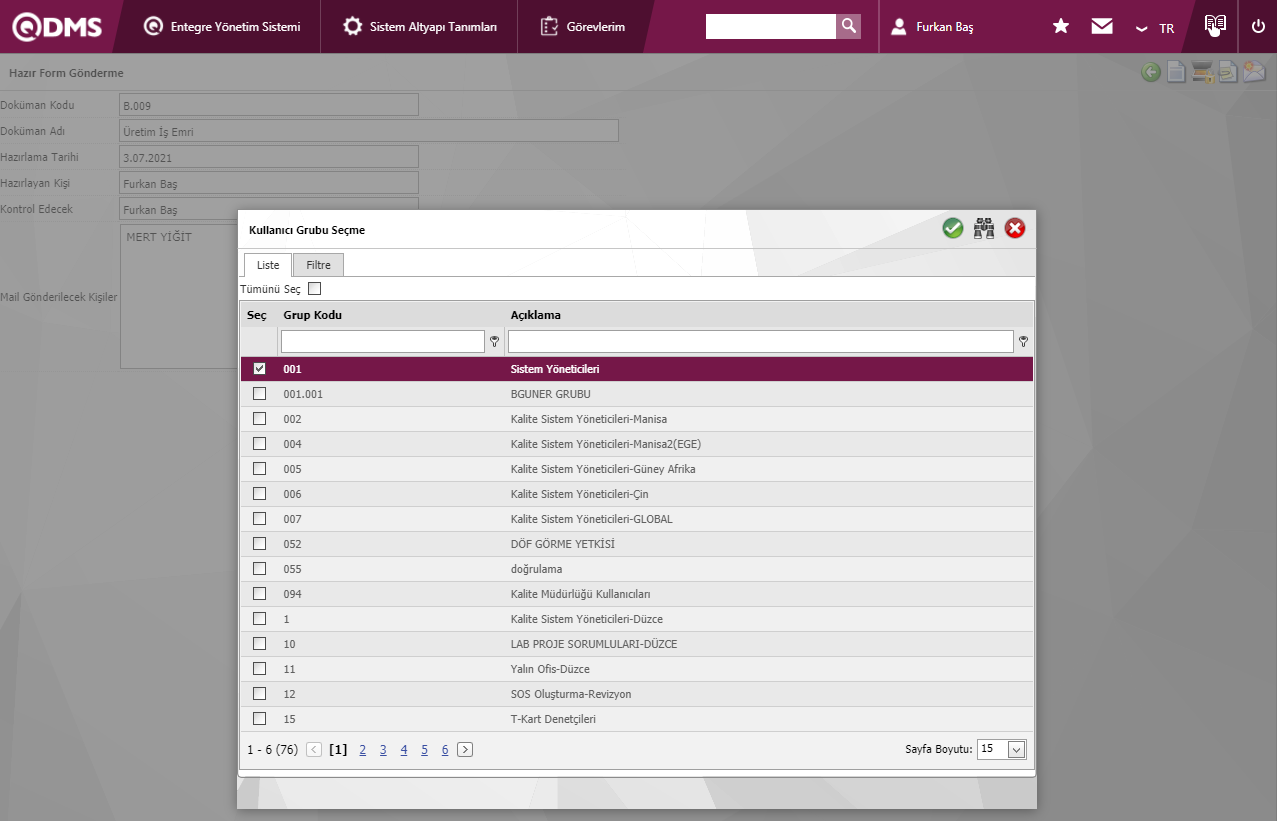Viewport: 1277px width, 821px height.
Task: Check the 15 T-Kart Denetçileri checkbox
Action: click(260, 719)
